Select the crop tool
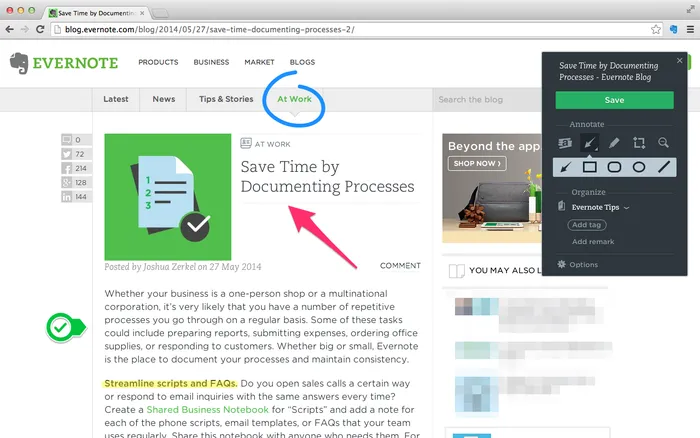The height and width of the screenshot is (438, 700). (639, 143)
